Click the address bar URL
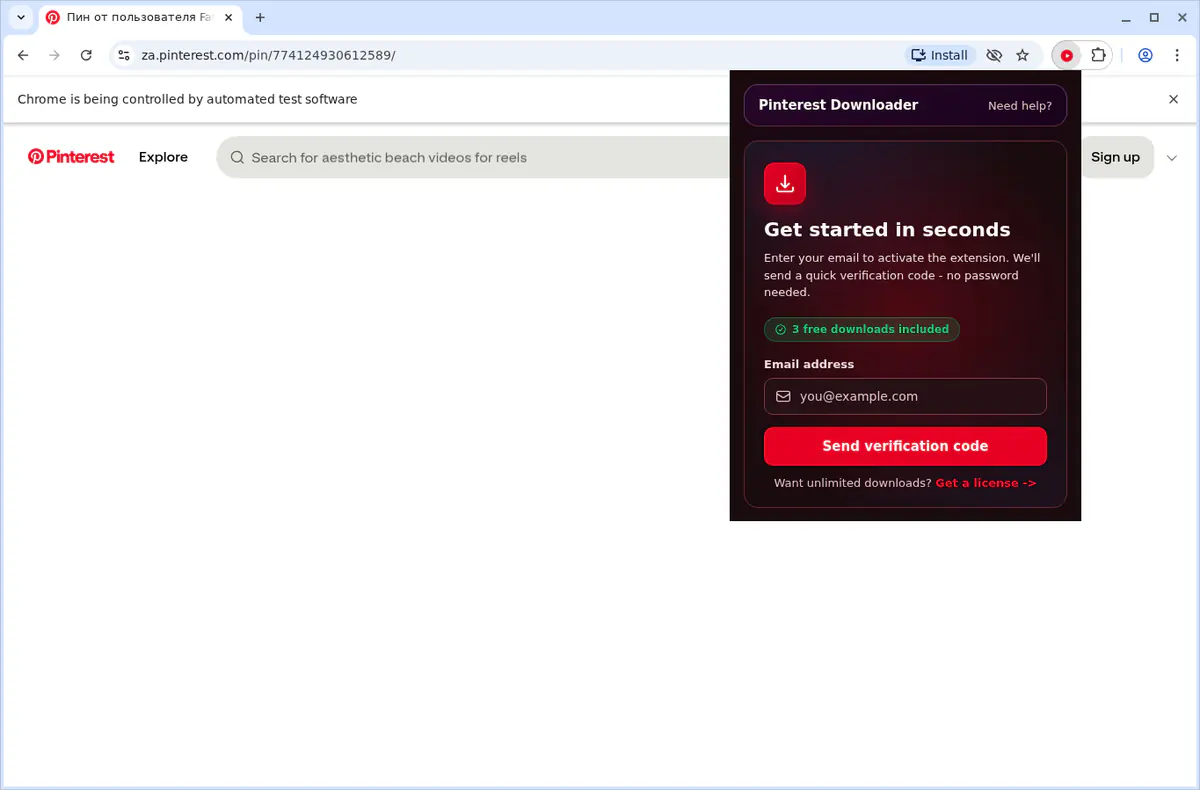1200x790 pixels. point(268,56)
